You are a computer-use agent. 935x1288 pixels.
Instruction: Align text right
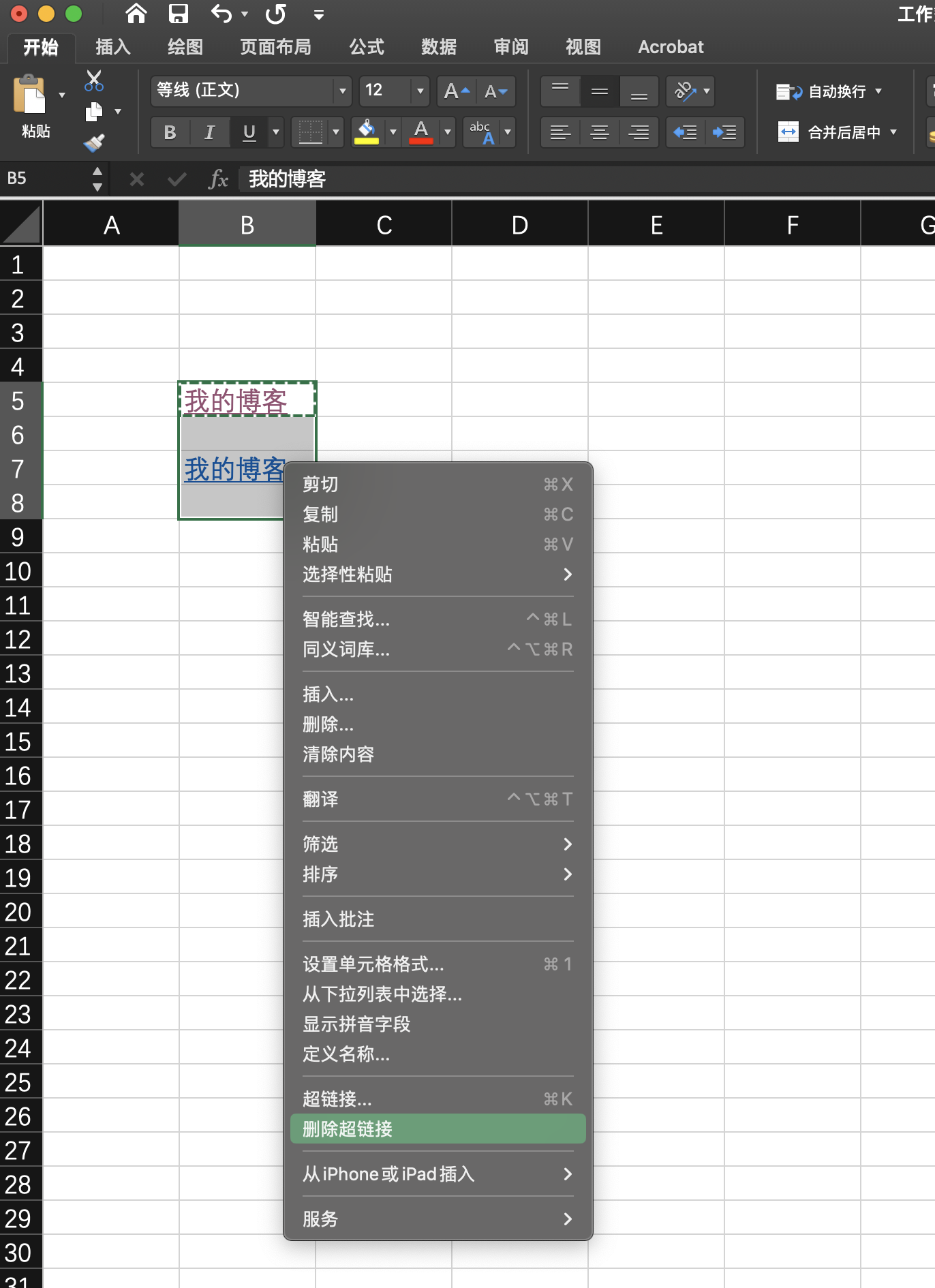639,132
